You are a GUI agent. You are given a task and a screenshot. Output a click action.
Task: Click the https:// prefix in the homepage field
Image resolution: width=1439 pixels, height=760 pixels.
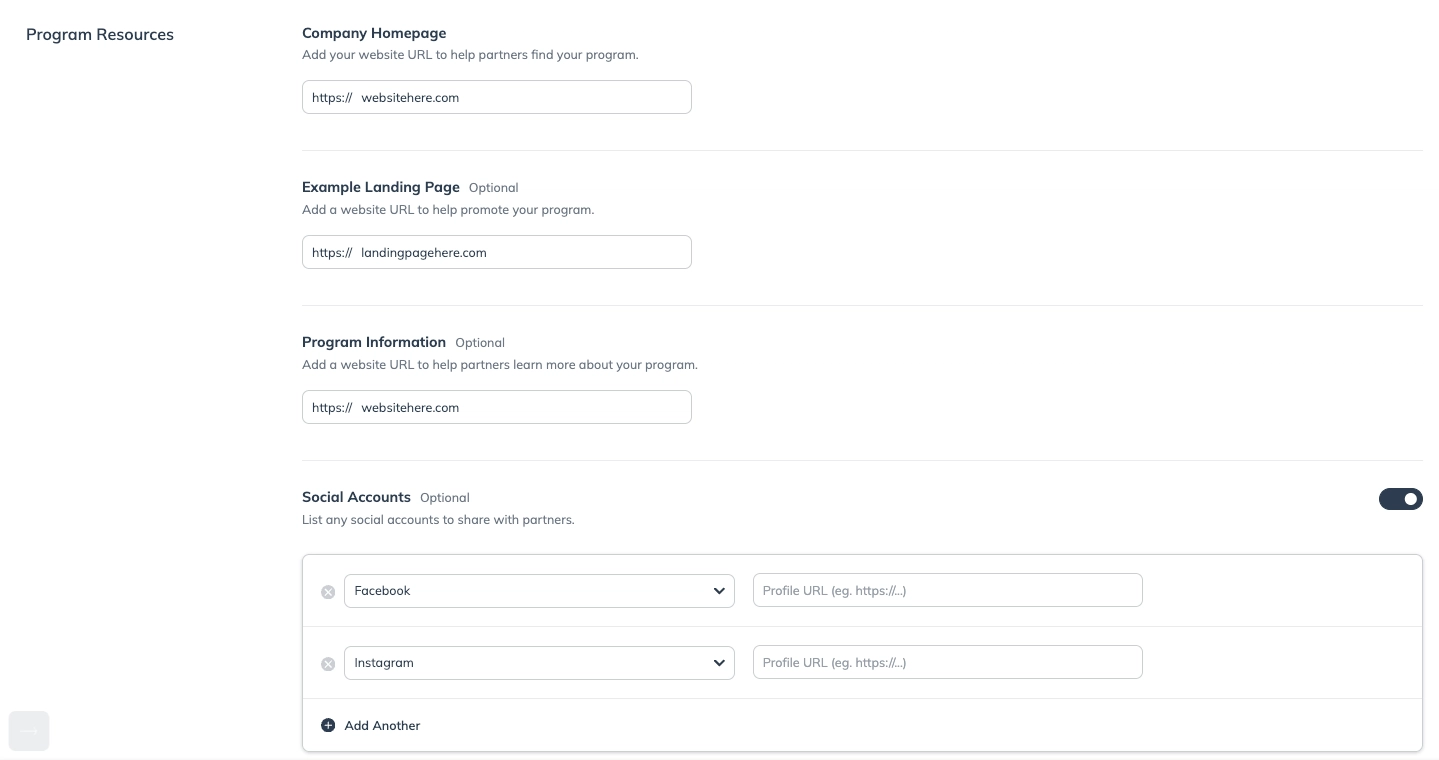[332, 98]
